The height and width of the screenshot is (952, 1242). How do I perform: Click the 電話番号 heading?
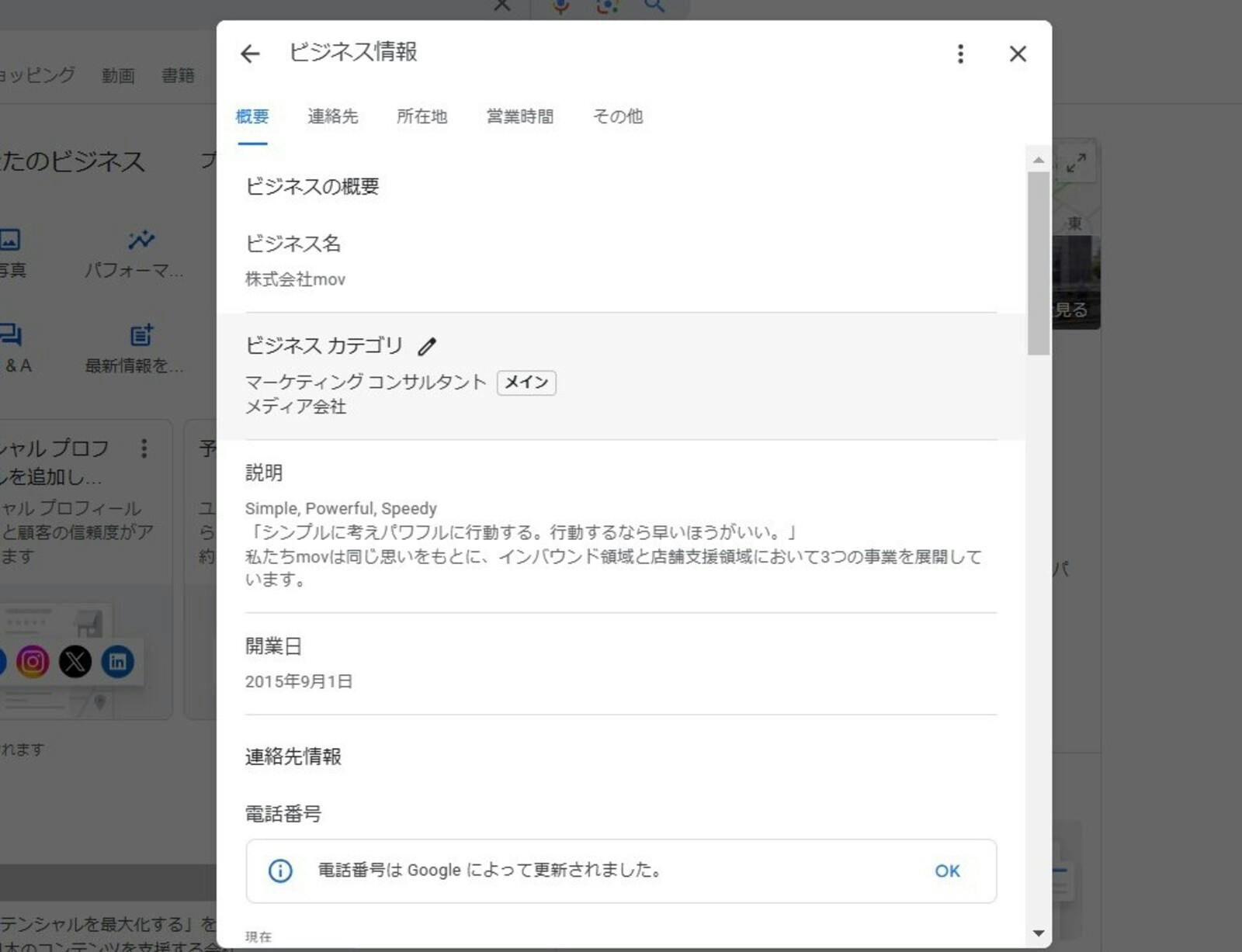pos(283,814)
